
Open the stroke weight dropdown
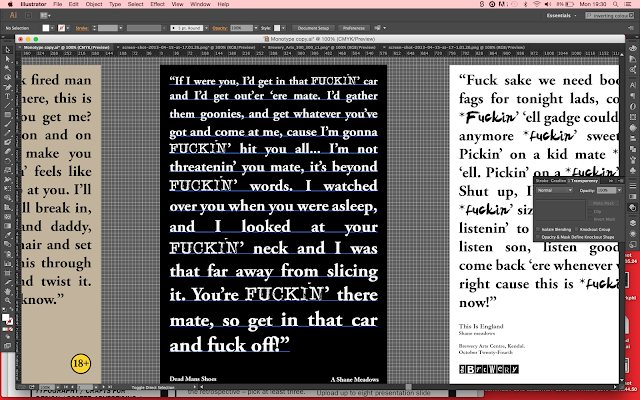(x=121, y=28)
